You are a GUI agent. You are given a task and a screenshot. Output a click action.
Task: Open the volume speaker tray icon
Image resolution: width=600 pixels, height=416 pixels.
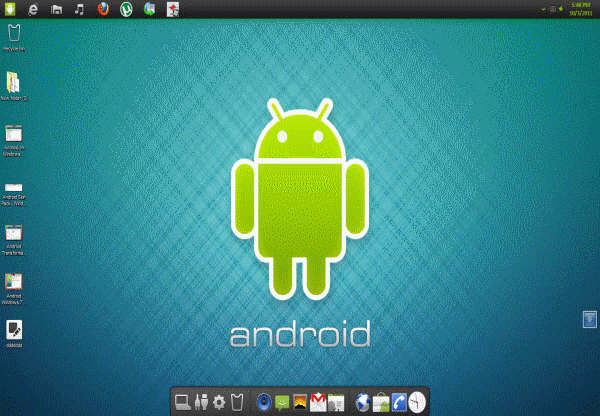561,9
